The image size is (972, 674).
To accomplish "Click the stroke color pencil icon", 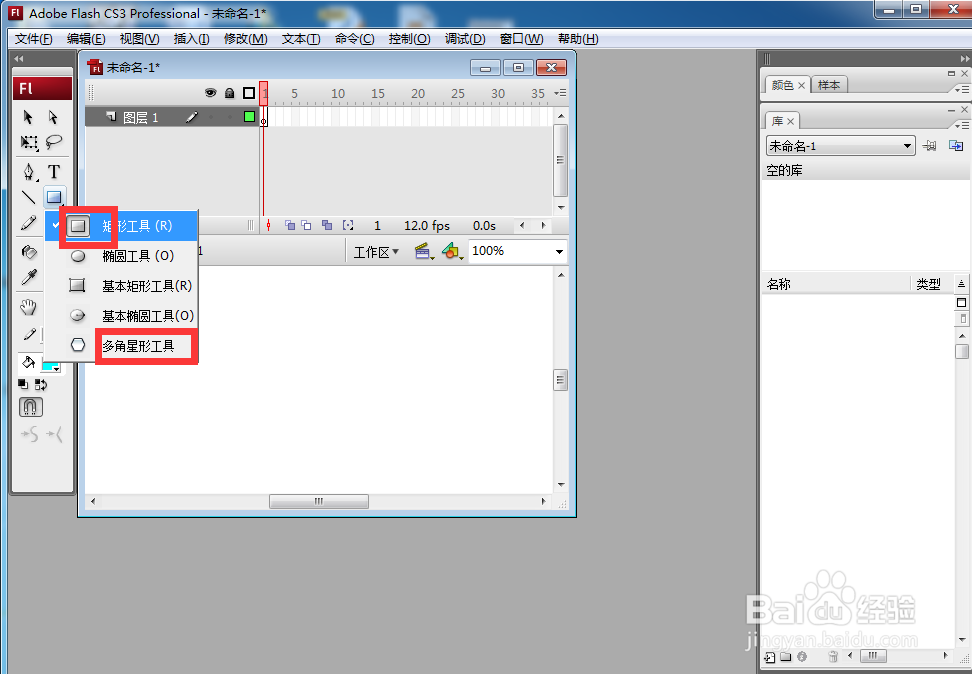I will coord(29,335).
